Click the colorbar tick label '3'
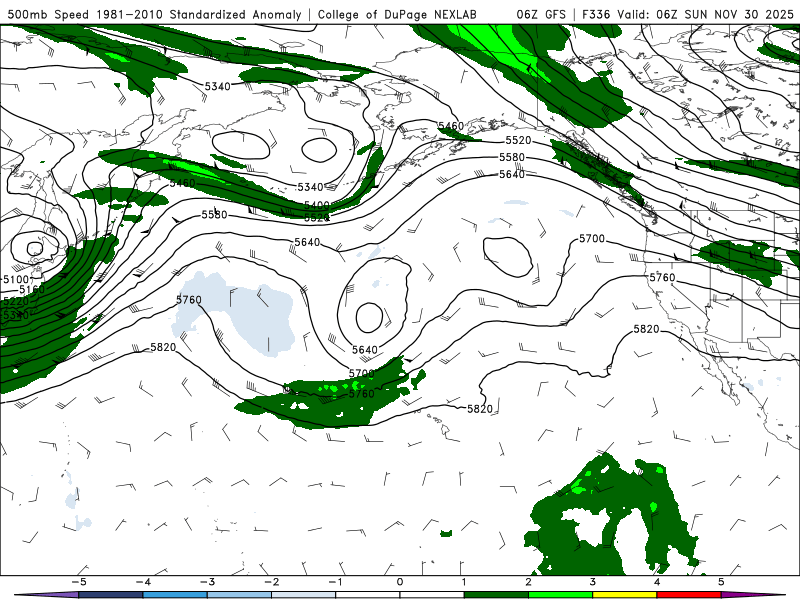The image size is (800, 600). tap(593, 582)
